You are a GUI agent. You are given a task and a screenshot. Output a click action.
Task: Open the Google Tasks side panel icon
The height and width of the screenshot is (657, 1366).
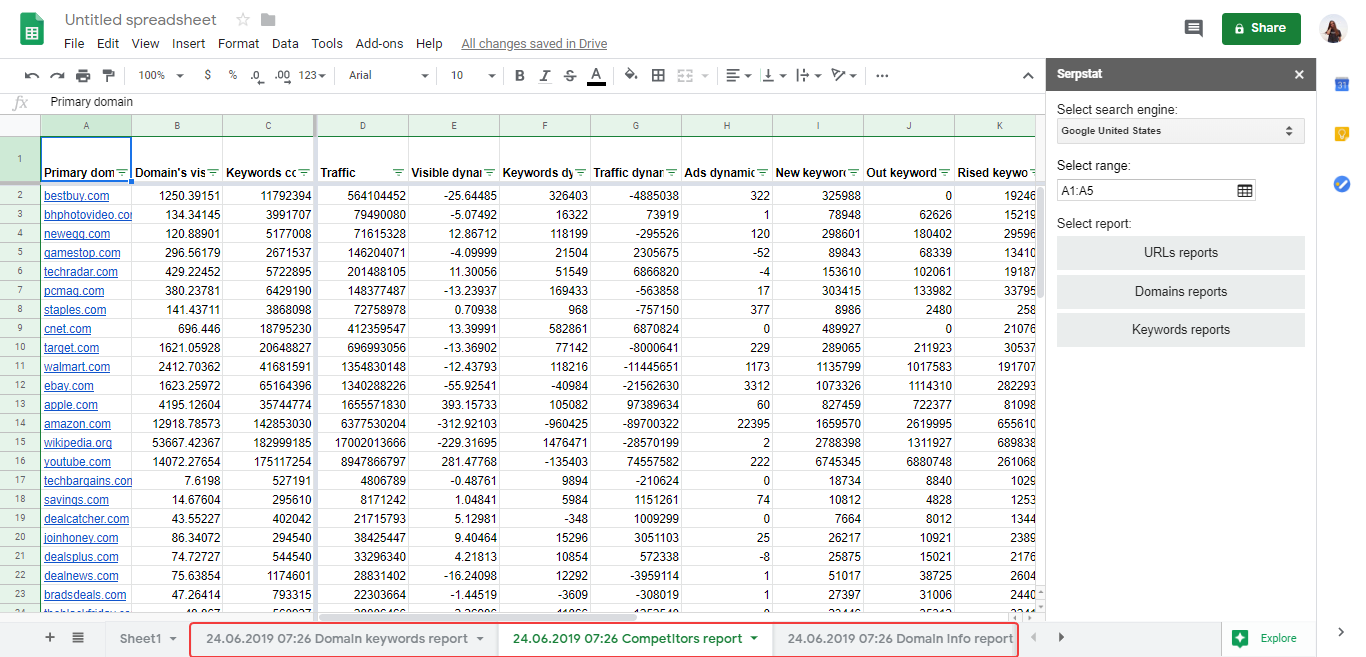[x=1342, y=183]
